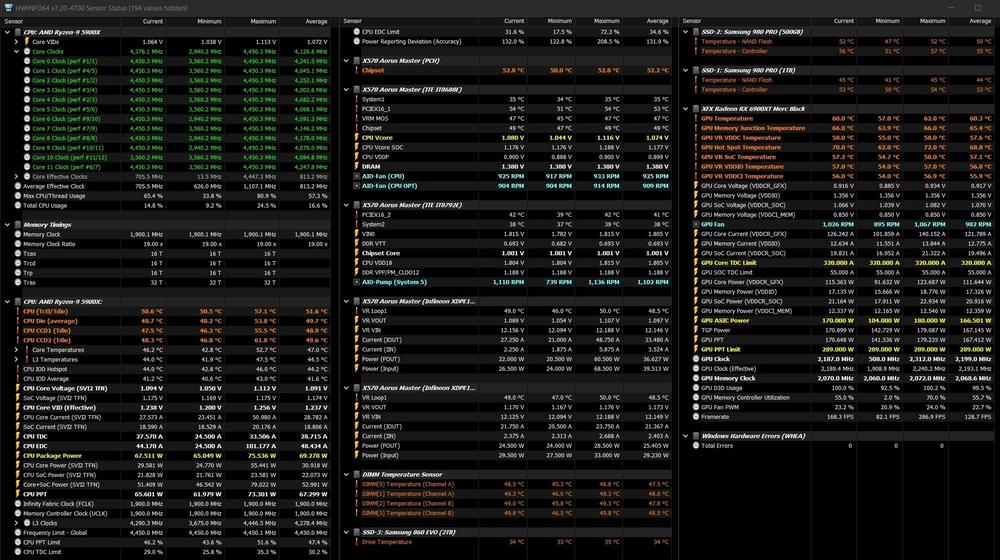This screenshot has height=560, width=1000.
Task: Click the Total CPU Usage usage icon
Action: 16,205
